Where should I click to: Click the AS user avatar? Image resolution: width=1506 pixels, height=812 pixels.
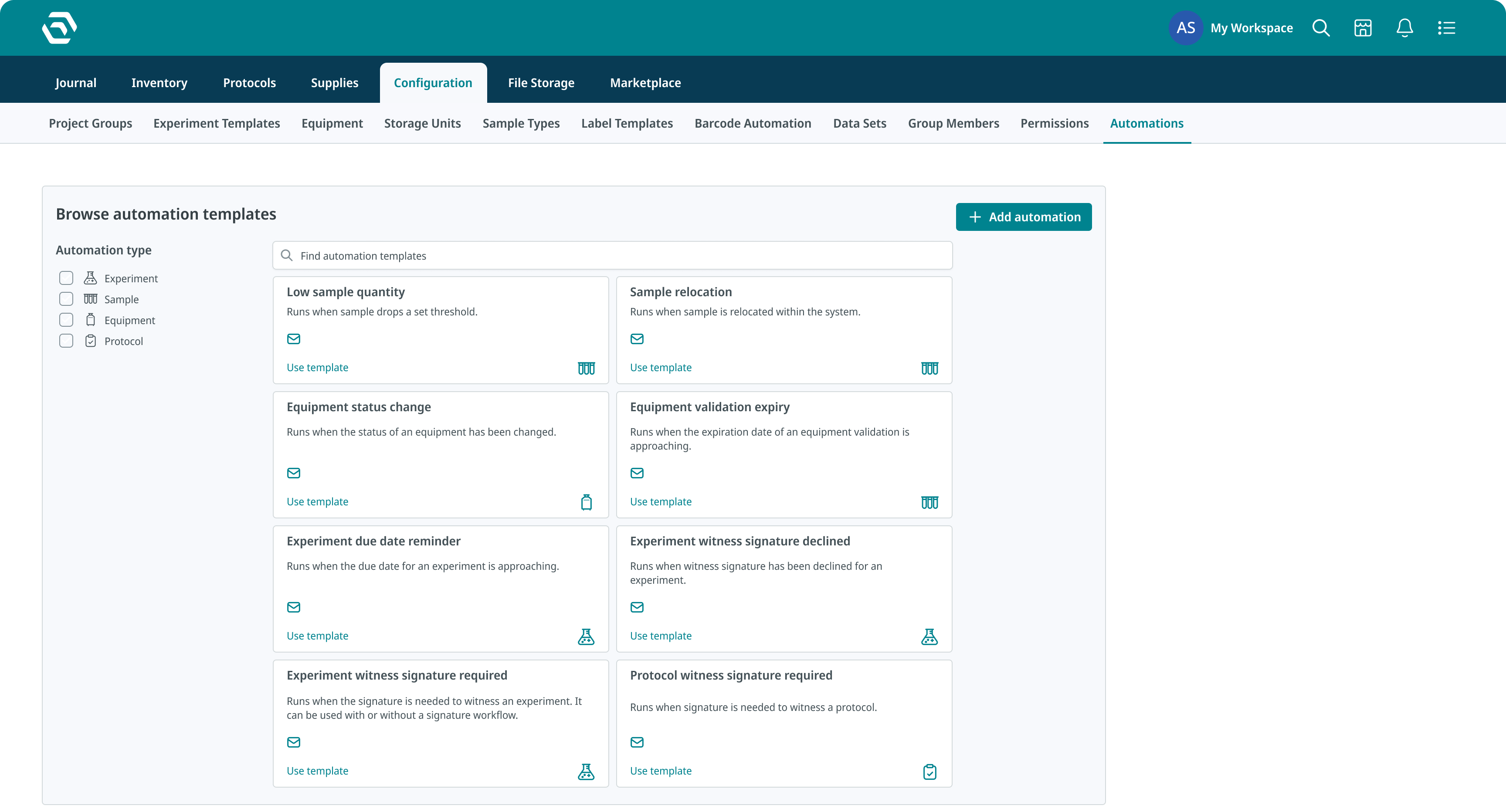[x=1186, y=28]
